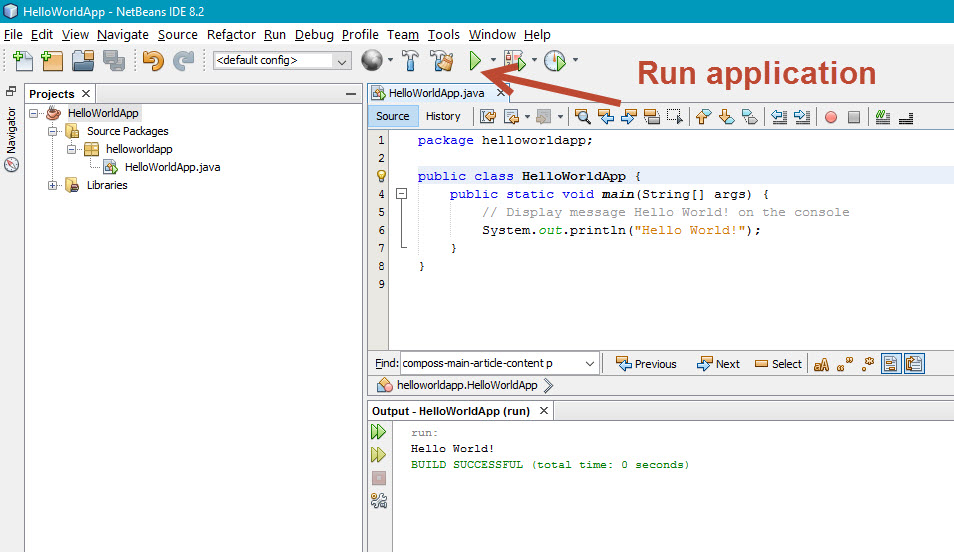Toggle Whole Words in find bar

[844, 364]
